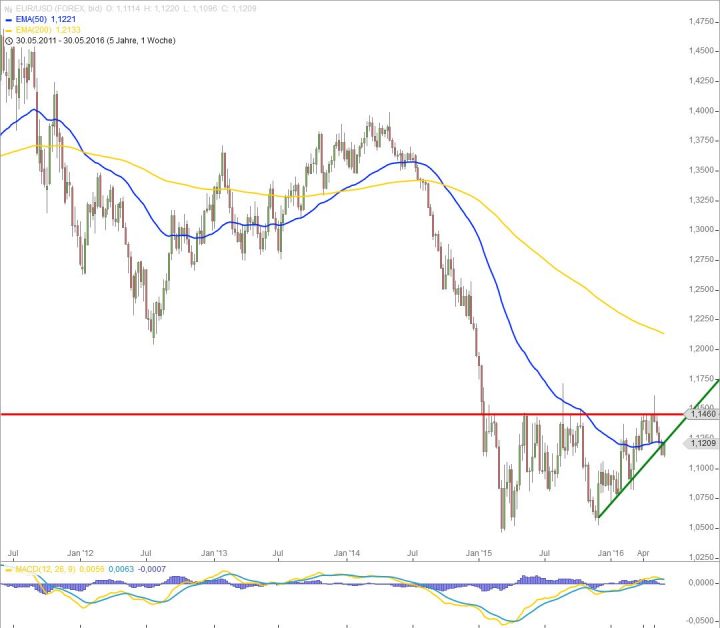Select the EMA(200) 1,2133 legend text
This screenshot has width=720, height=628.
click(x=48, y=30)
